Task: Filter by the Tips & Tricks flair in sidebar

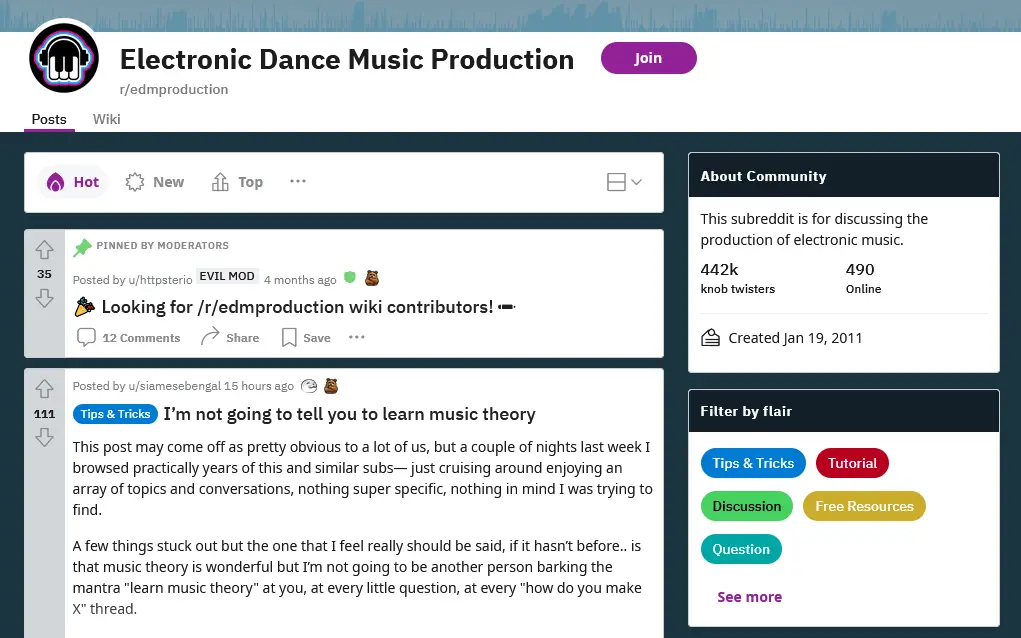Action: (753, 463)
